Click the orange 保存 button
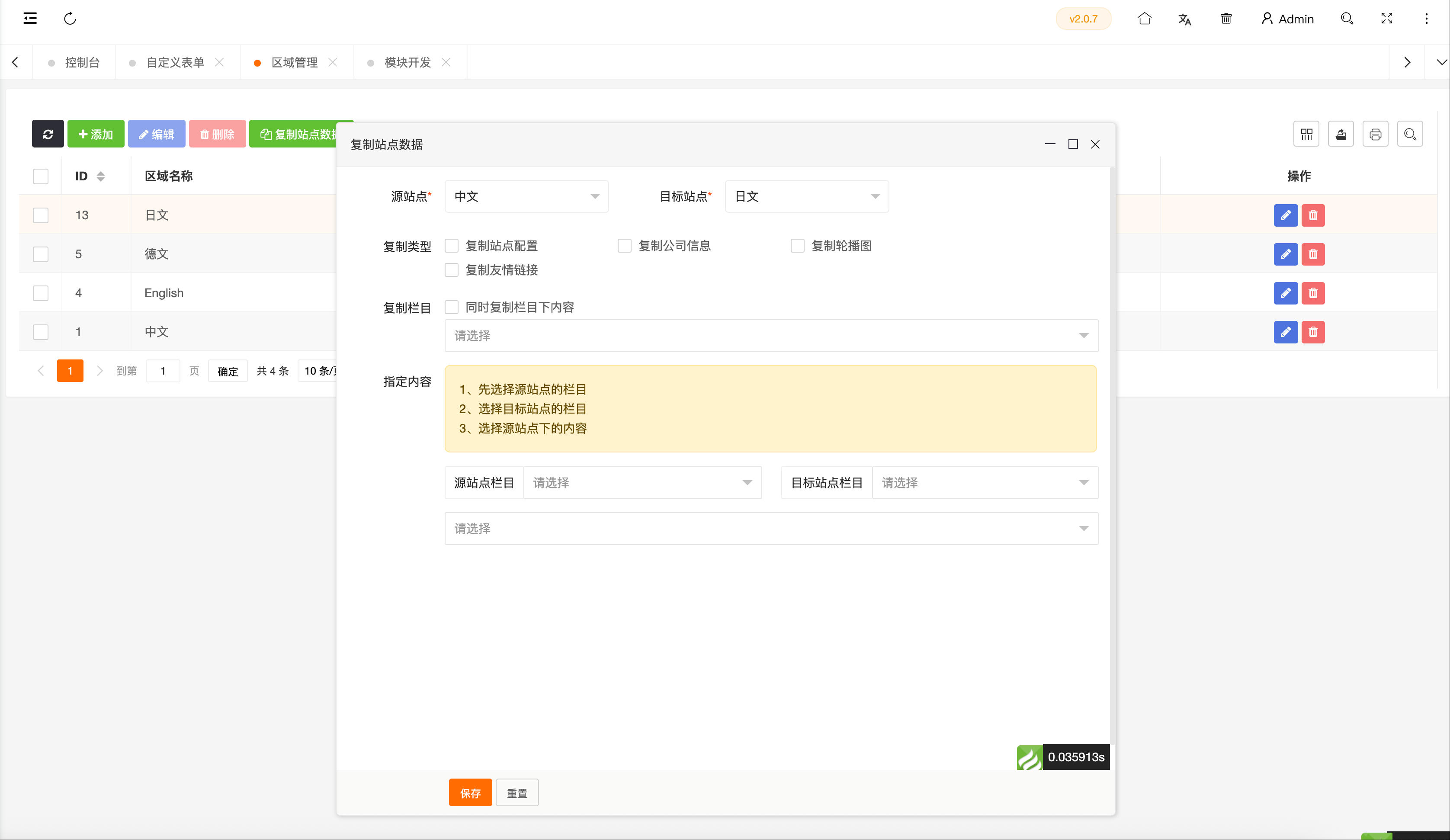The image size is (1450, 840). (x=470, y=793)
